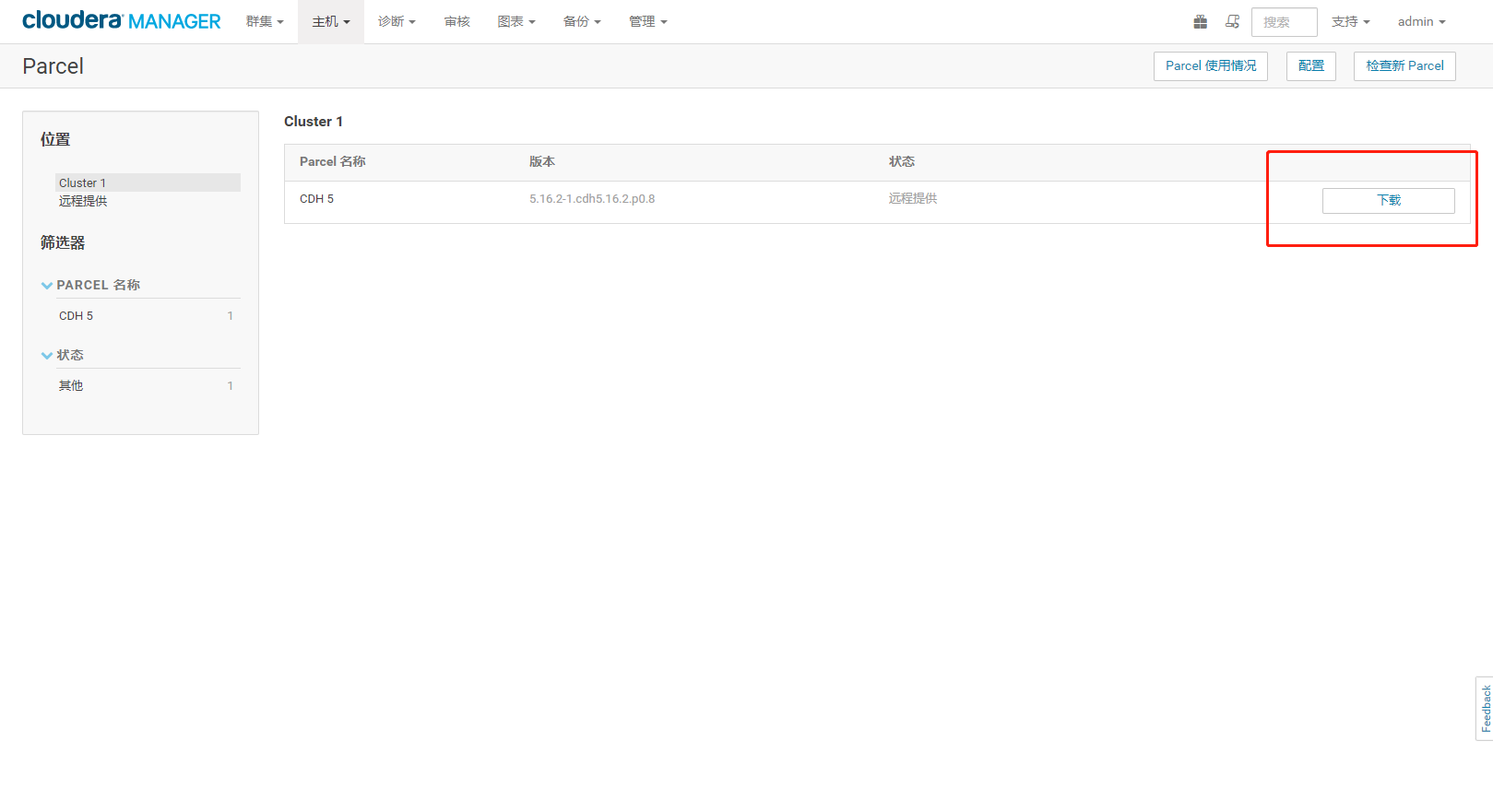
Task: Open the 支持 dropdown menu
Action: pyautogui.click(x=1350, y=21)
